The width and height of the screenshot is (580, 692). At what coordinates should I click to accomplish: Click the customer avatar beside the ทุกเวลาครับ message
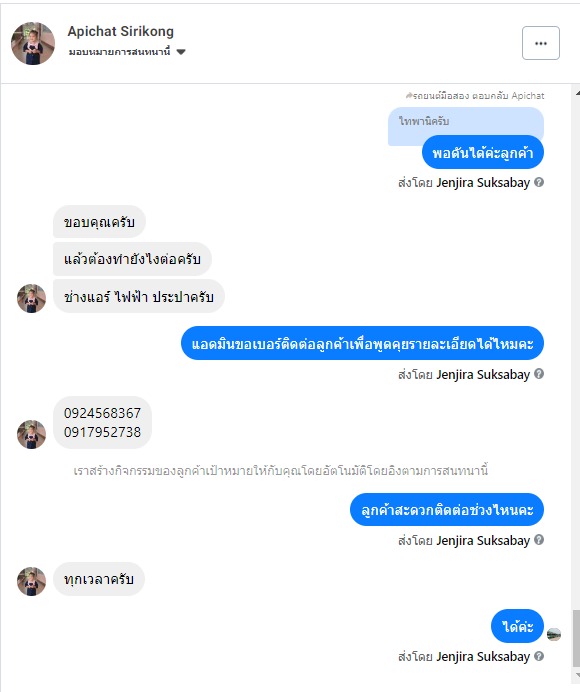31,581
